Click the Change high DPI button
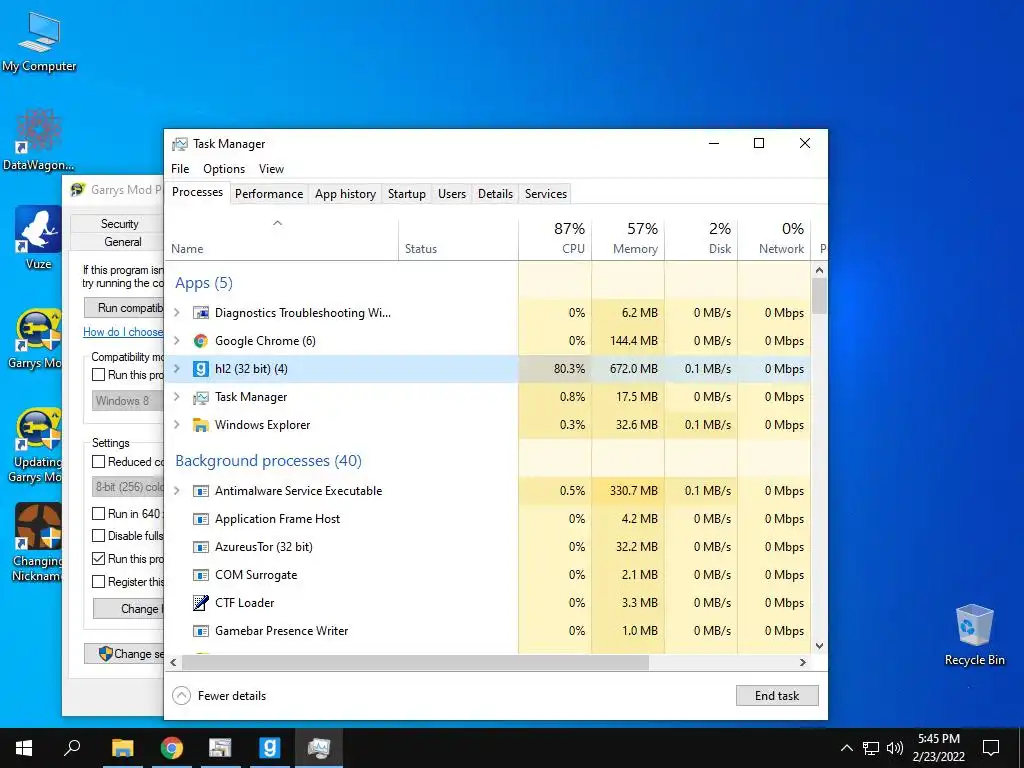Viewport: 1024px width, 768px height. (x=129, y=609)
